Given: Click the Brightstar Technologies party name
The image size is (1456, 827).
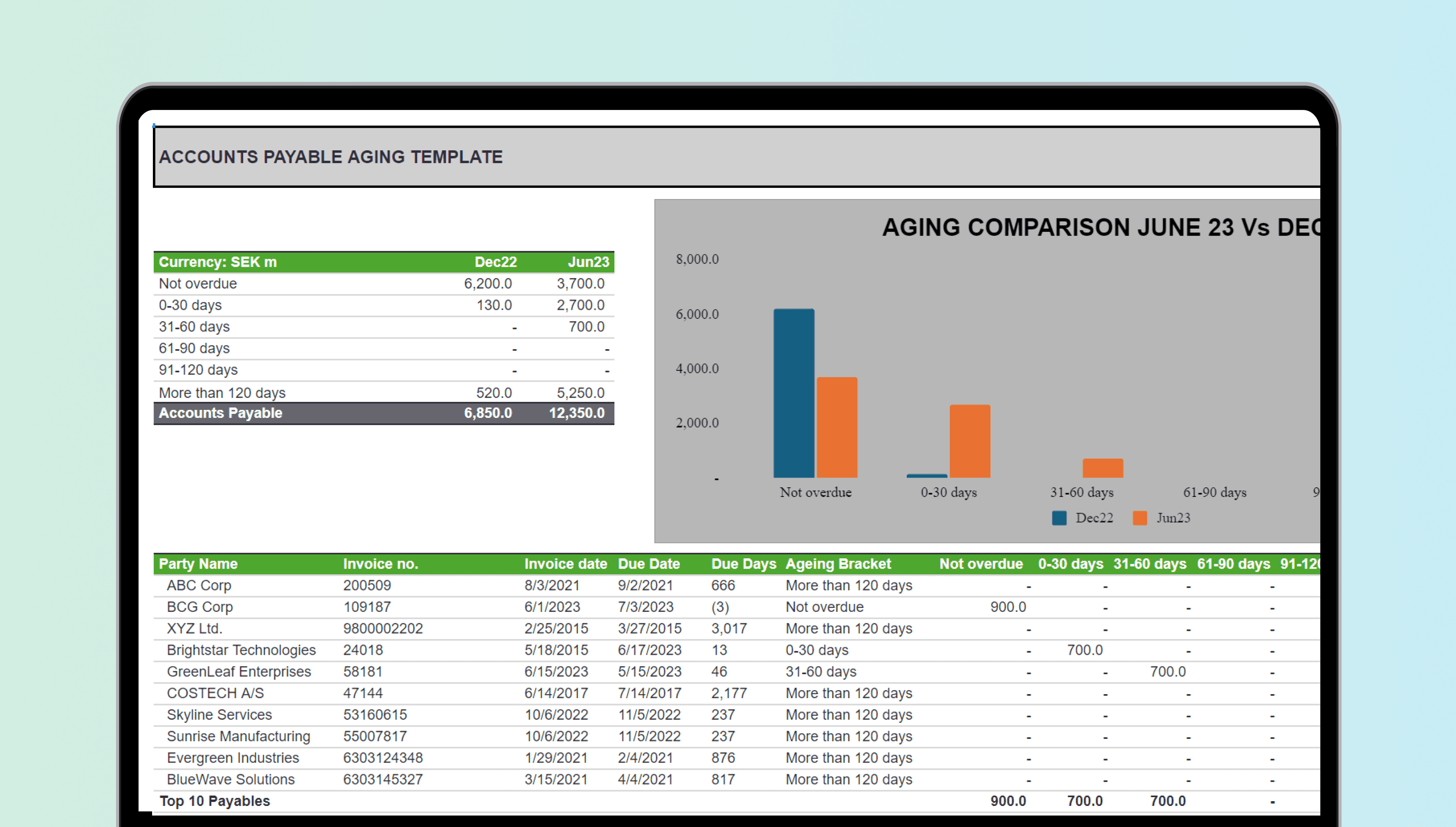Looking at the screenshot, I should coord(241,650).
